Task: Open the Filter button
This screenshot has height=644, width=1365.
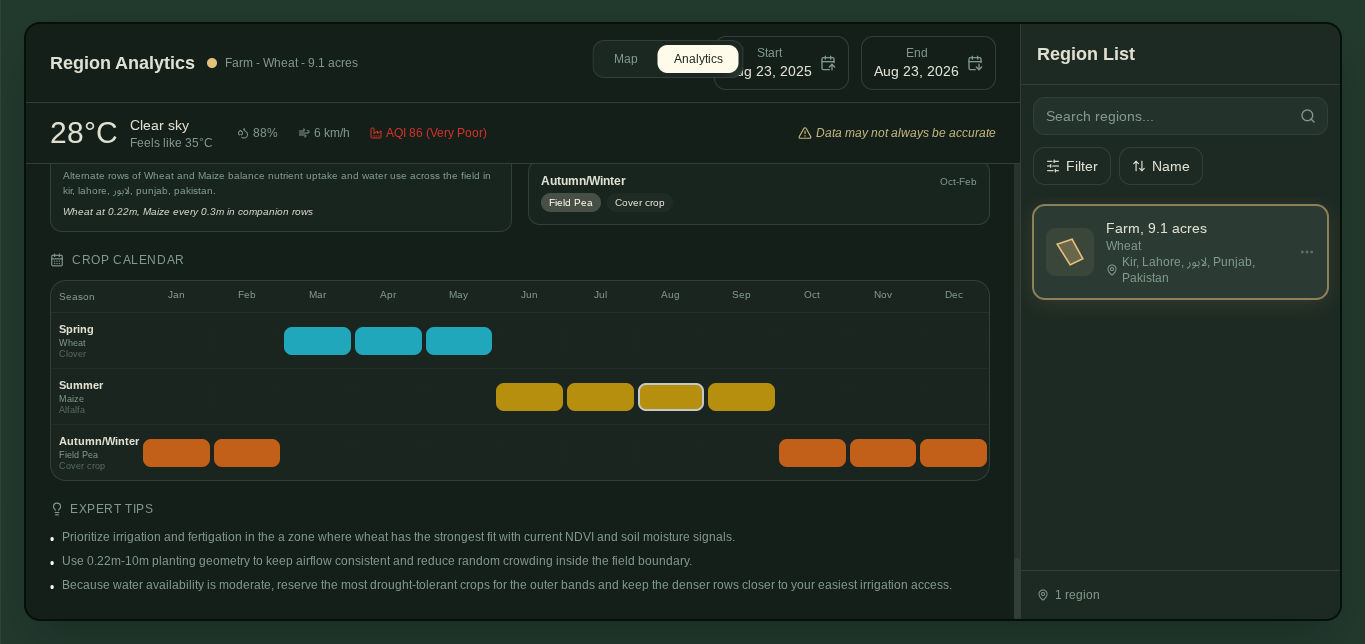Action: (1072, 166)
